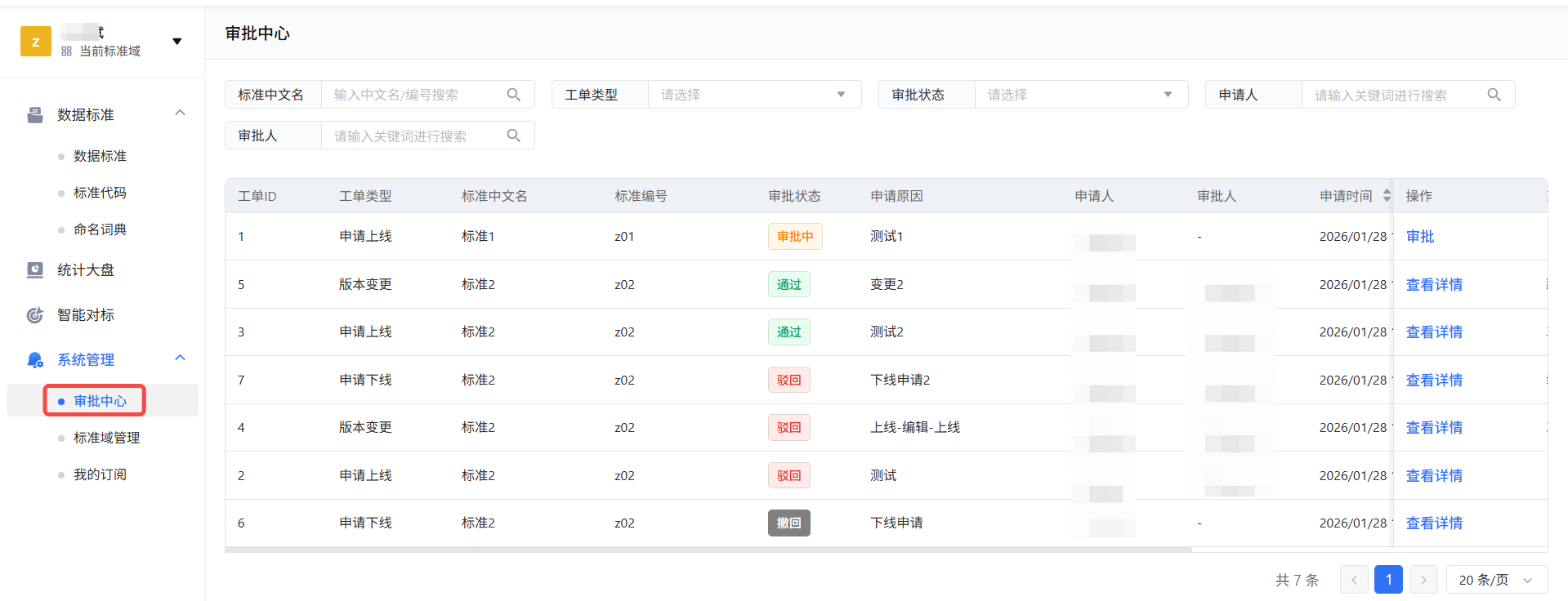Image resolution: width=1568 pixels, height=601 pixels.
Task: Go to 我的订阅 menu item
Action: pyautogui.click(x=100, y=475)
